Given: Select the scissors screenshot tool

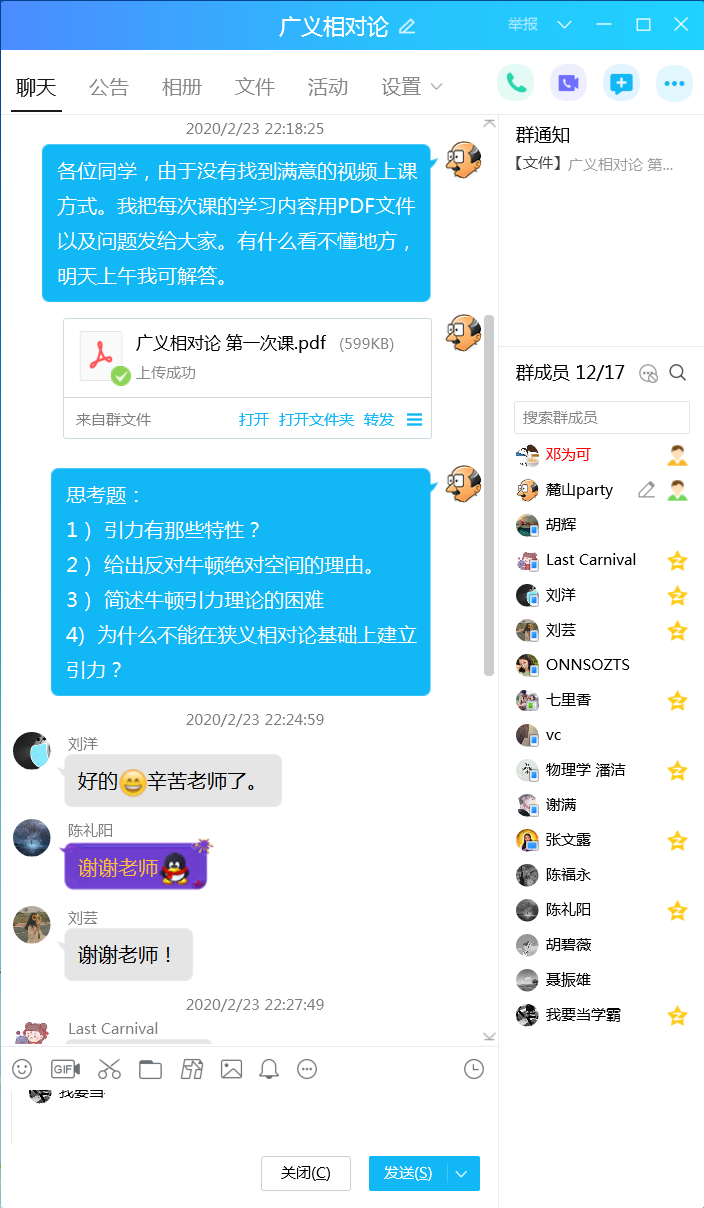Looking at the screenshot, I should (109, 1069).
